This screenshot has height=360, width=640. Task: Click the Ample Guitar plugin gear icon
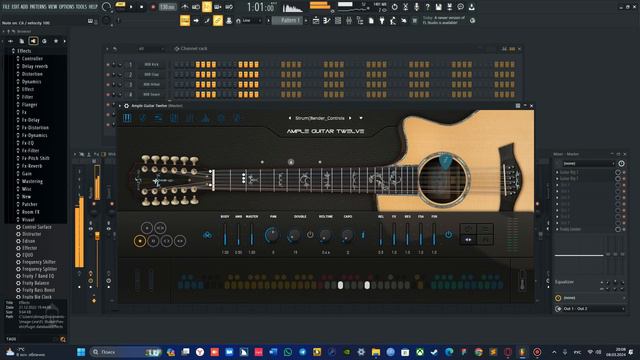(x=127, y=106)
